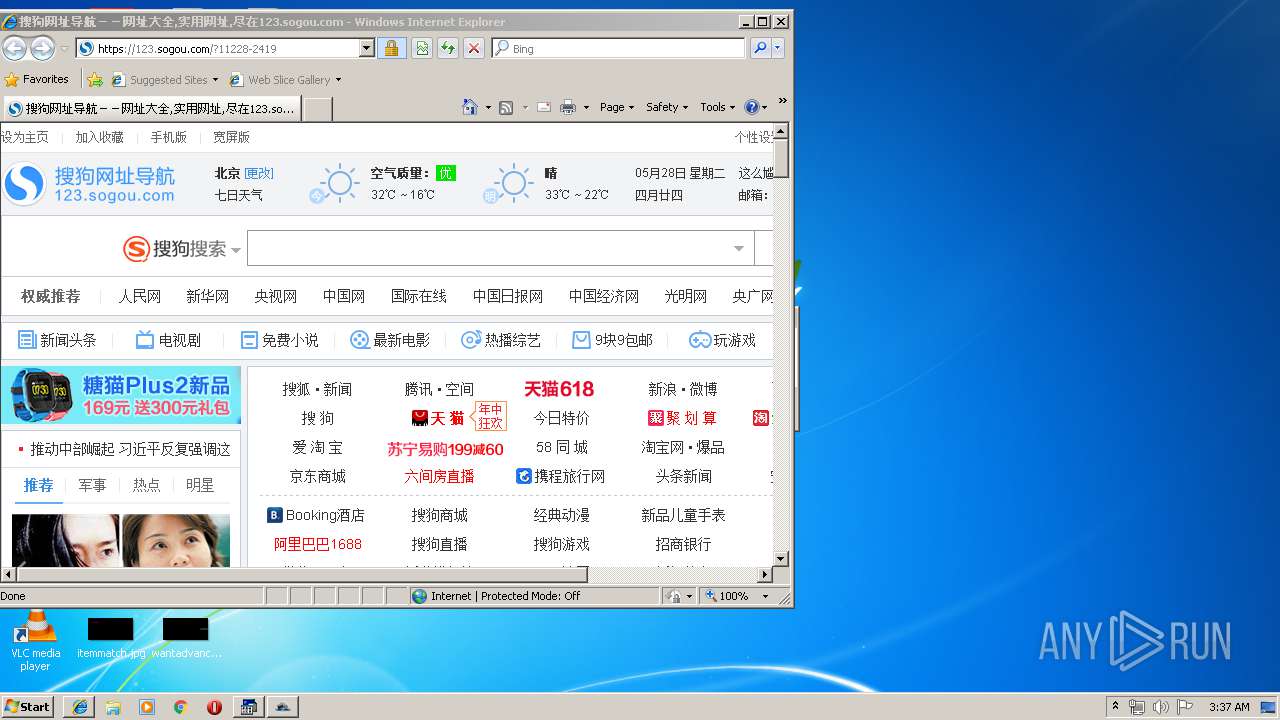Screen dimensions: 1280x720
Task: Open the RSS Feeds icon
Action: pyautogui.click(x=506, y=107)
